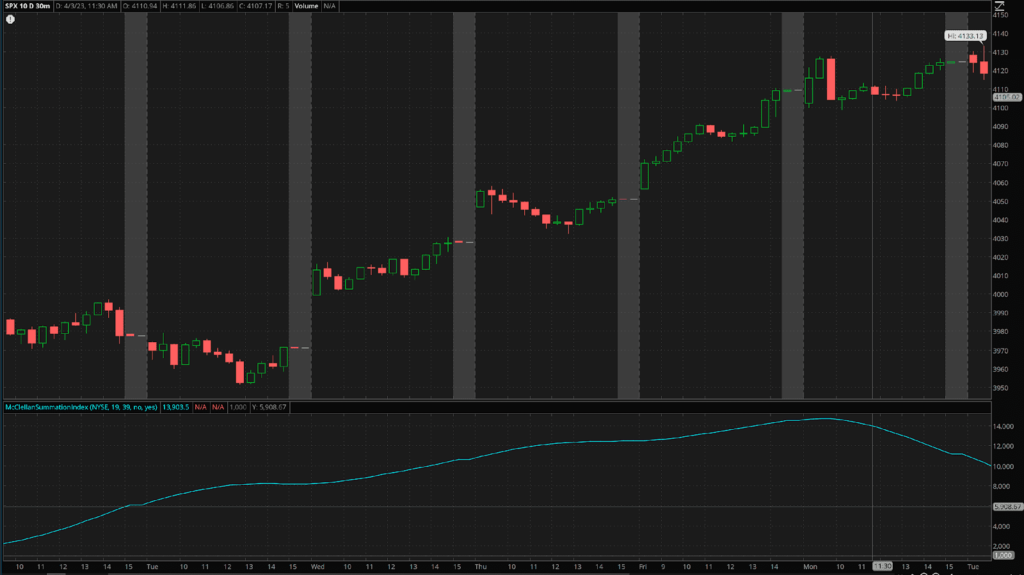Click the Y: 5,908.67 study readout

click(x=269, y=407)
